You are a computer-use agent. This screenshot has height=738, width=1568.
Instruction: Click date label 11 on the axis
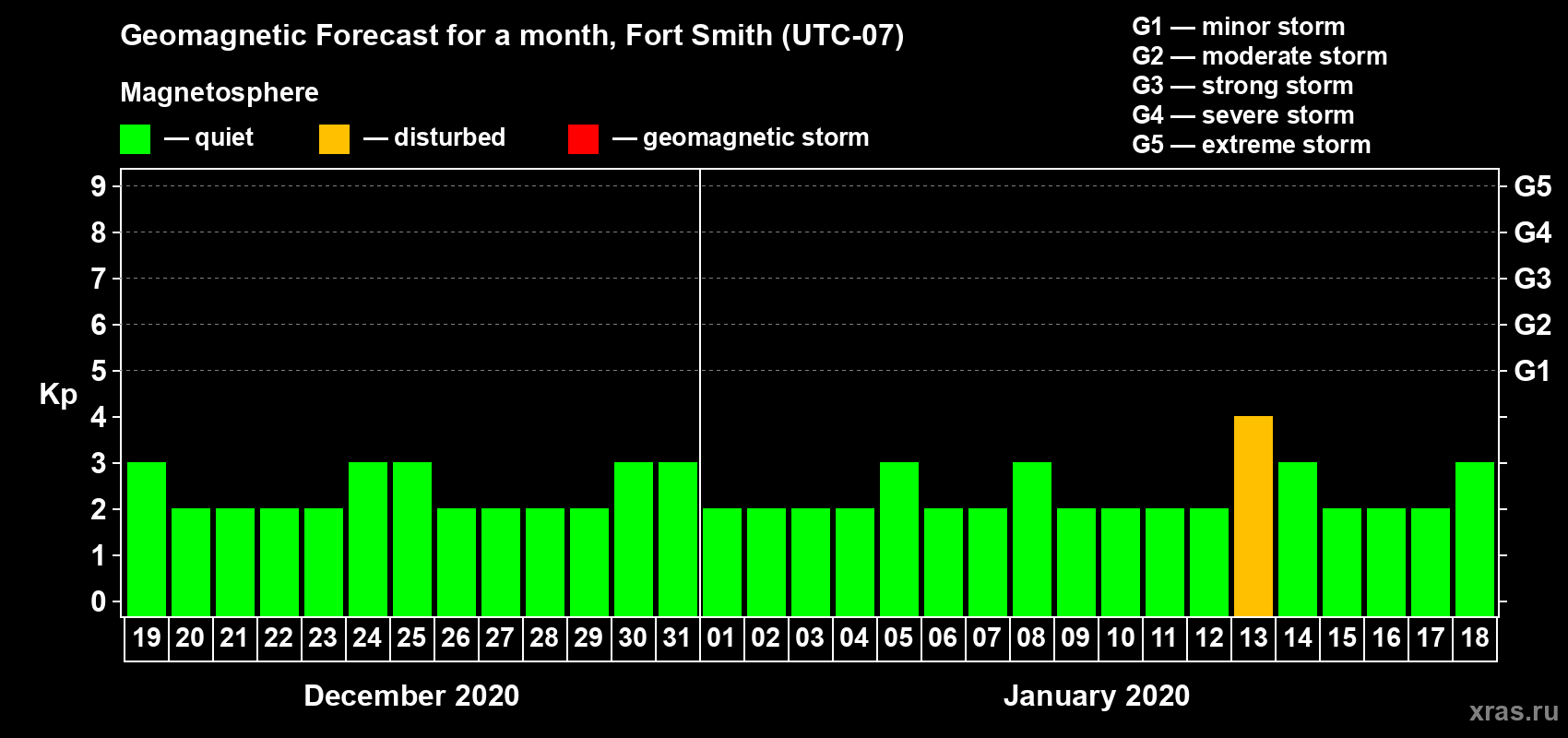pos(1164,637)
